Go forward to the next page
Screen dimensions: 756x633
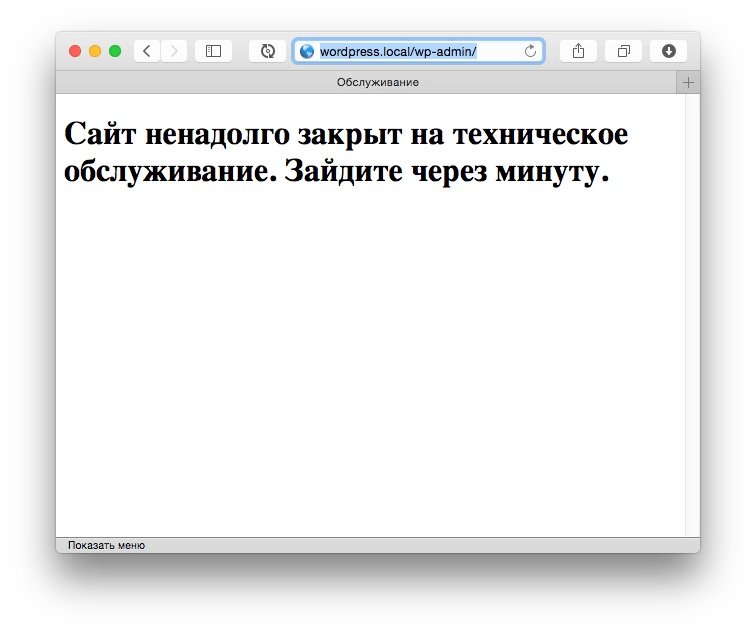174,51
